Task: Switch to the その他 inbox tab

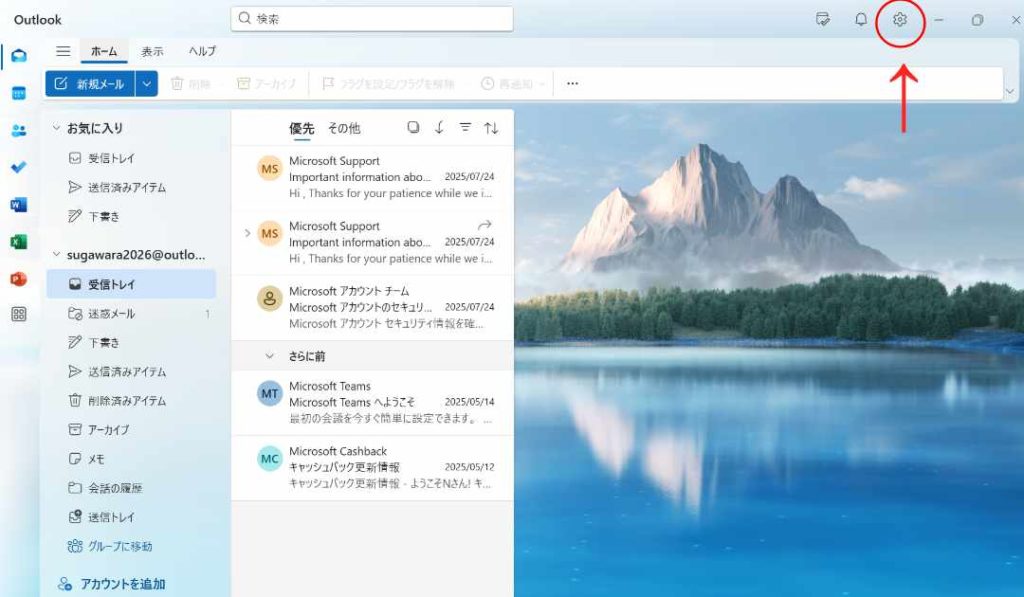Action: (344, 128)
